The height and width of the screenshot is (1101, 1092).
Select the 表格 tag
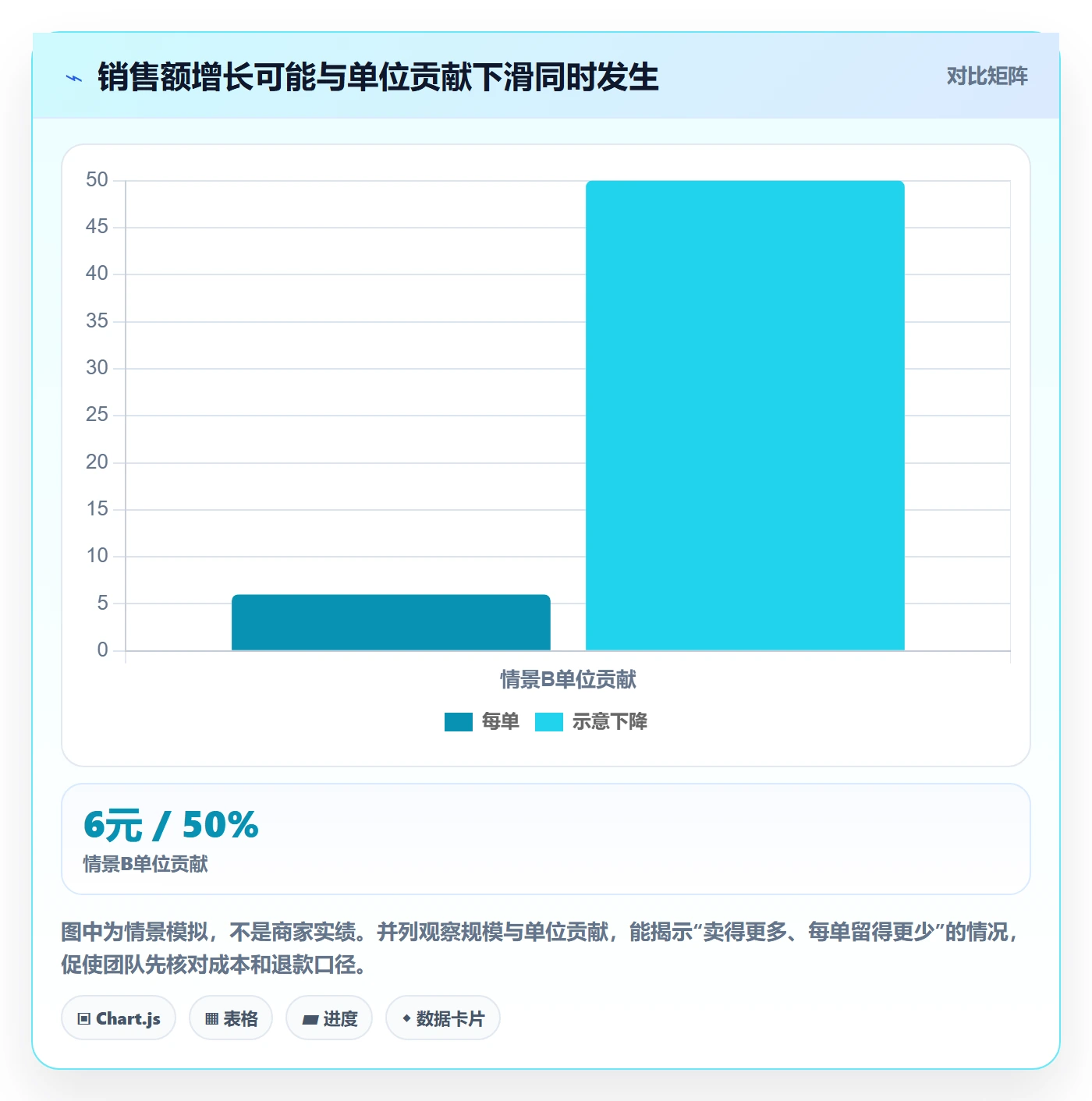(231, 1018)
